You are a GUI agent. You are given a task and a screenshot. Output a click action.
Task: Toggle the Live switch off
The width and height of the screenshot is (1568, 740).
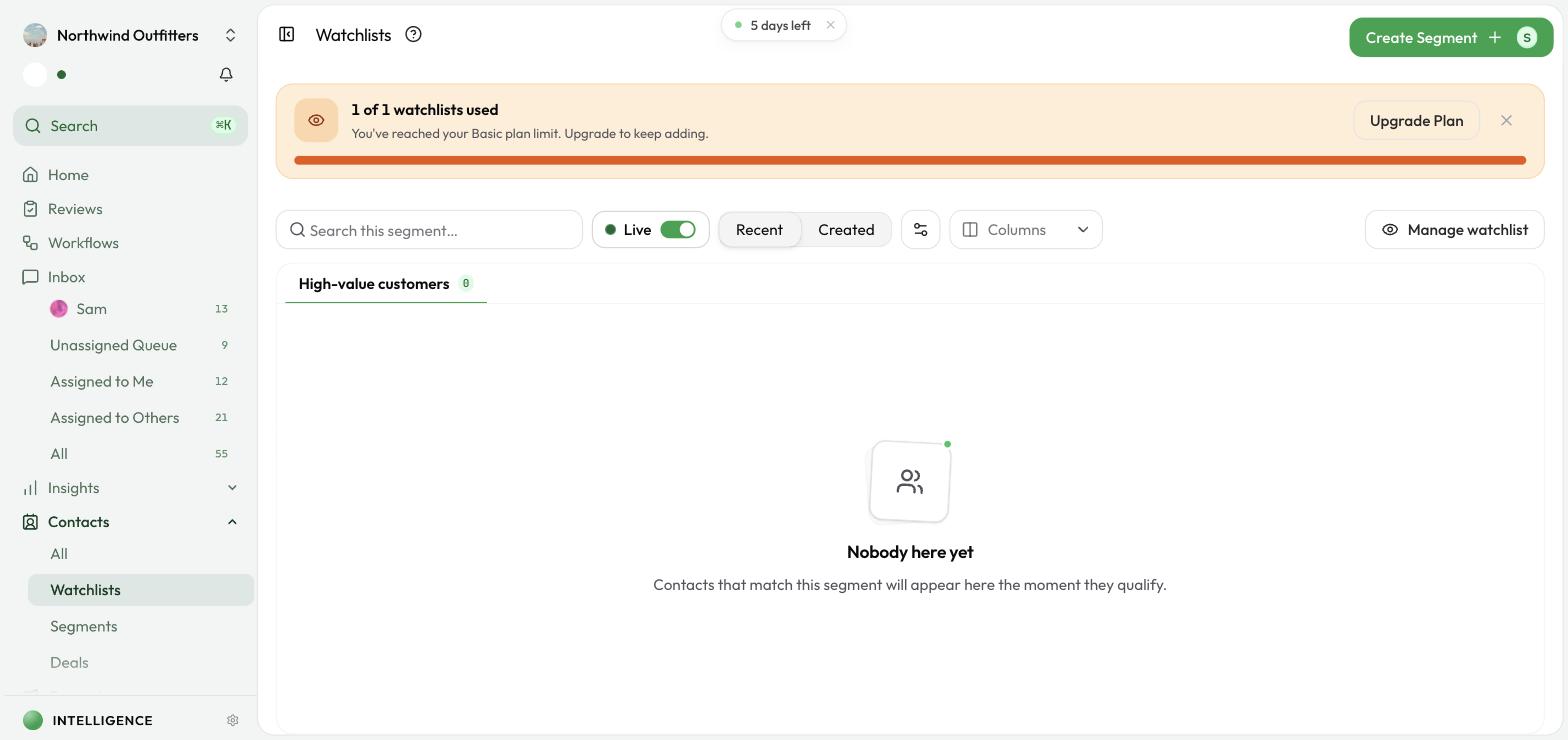click(x=678, y=230)
